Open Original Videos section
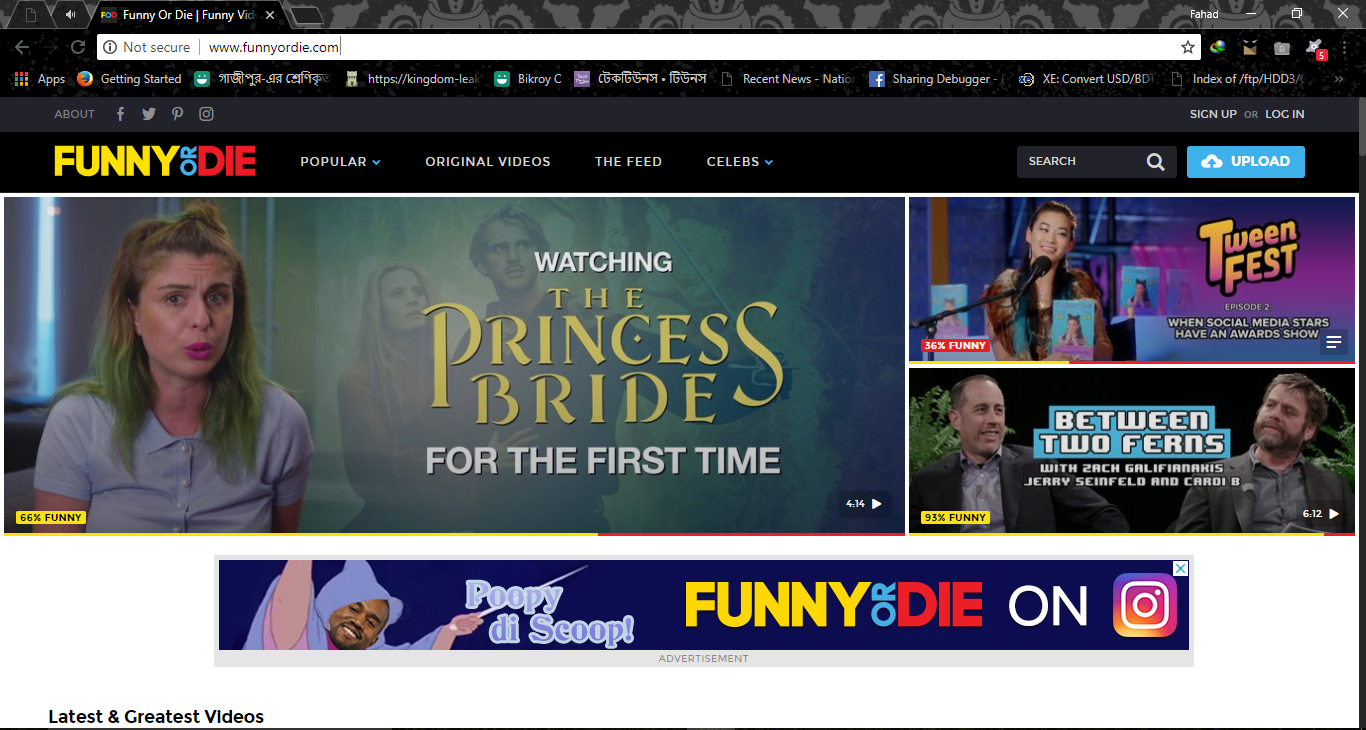 488,162
